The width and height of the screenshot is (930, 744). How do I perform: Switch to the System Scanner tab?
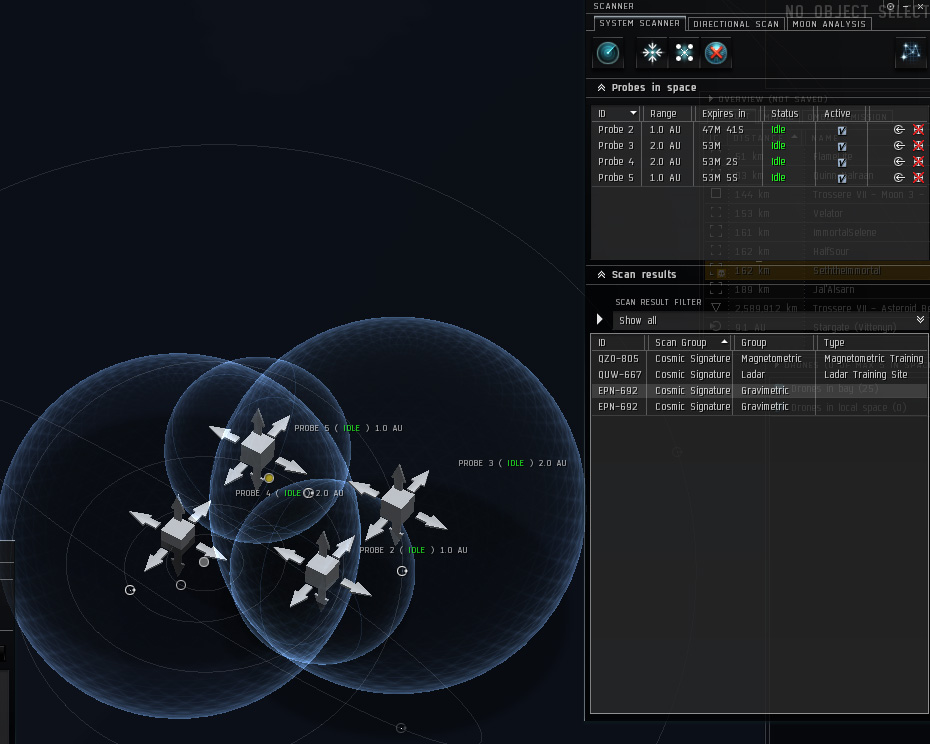coord(639,23)
